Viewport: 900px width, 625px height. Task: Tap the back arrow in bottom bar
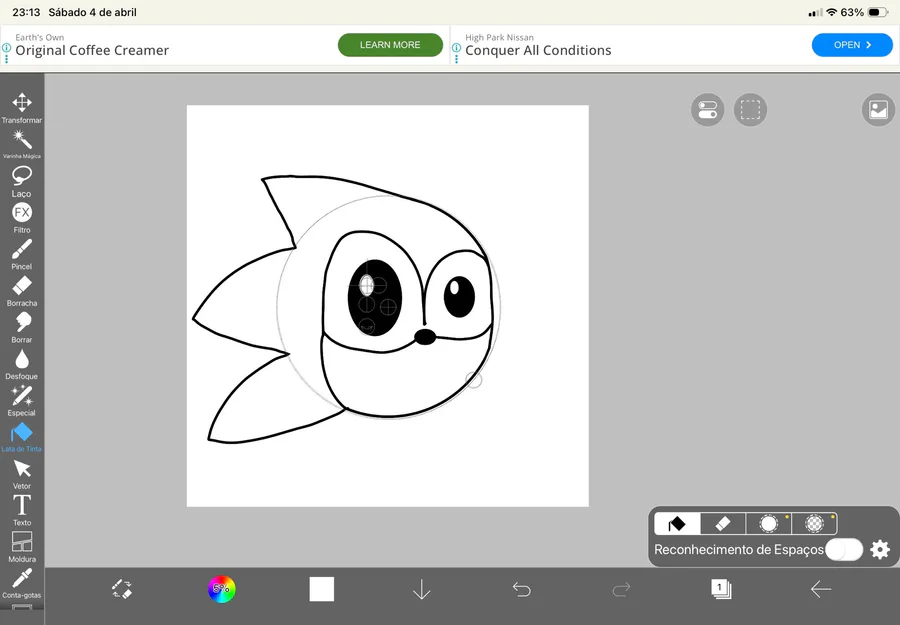click(821, 589)
